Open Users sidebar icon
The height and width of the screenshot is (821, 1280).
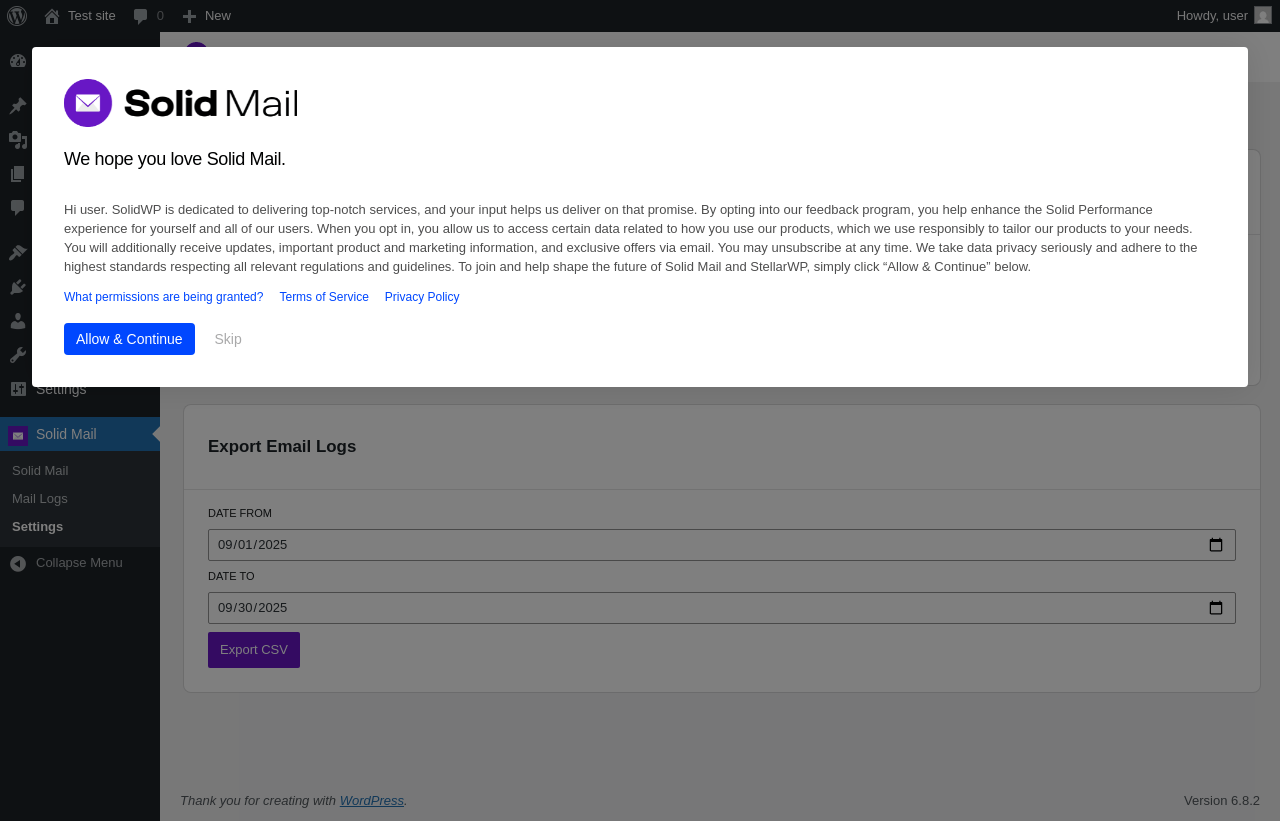[x=18, y=321]
